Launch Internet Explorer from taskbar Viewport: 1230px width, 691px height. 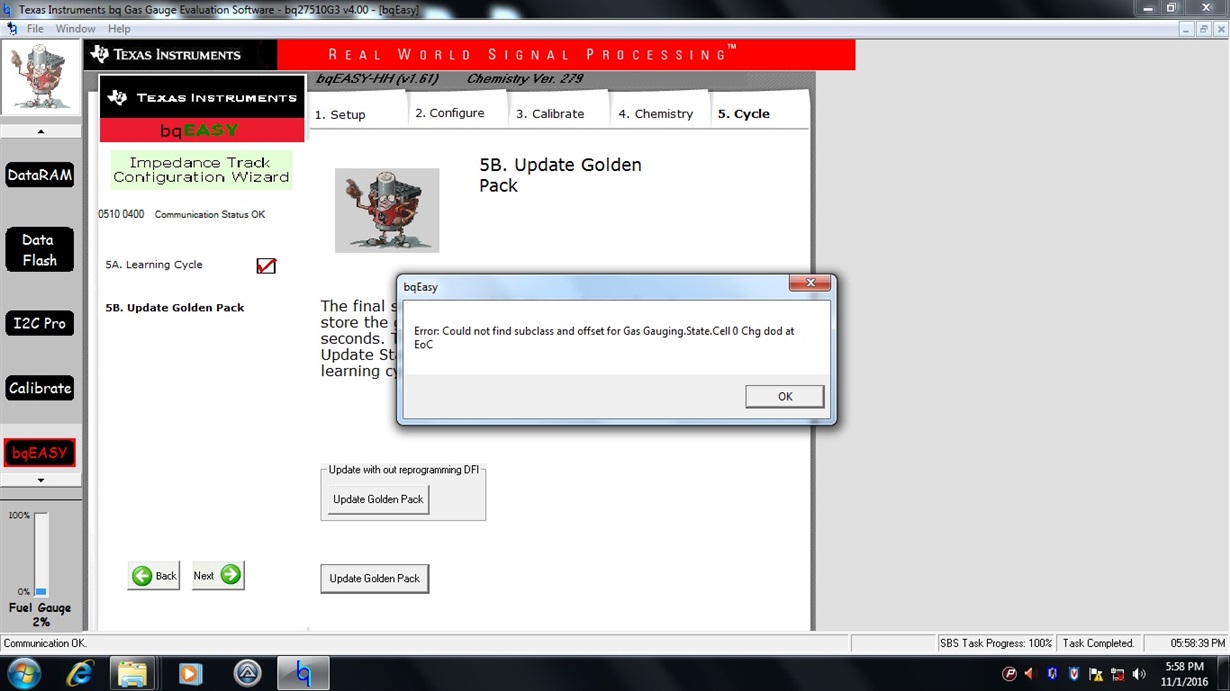[x=80, y=674]
